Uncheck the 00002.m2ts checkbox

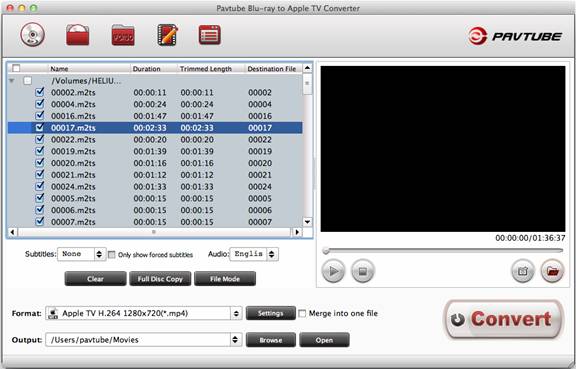tap(40, 92)
